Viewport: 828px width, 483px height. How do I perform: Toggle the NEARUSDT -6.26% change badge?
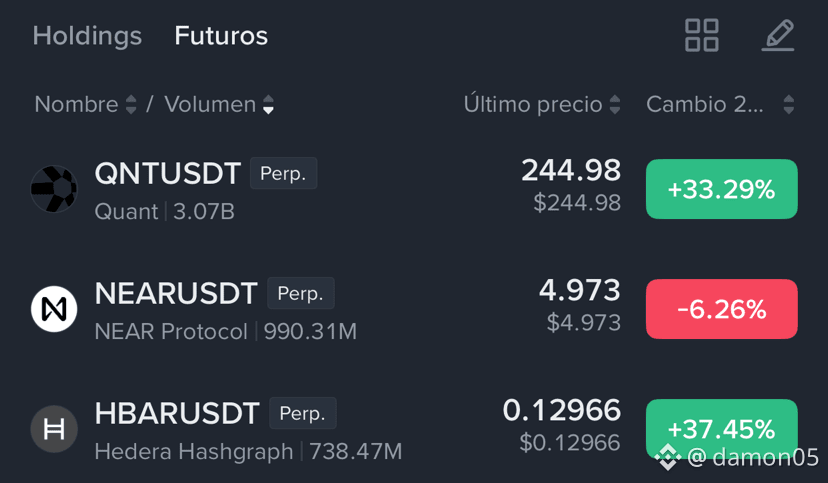(x=721, y=309)
